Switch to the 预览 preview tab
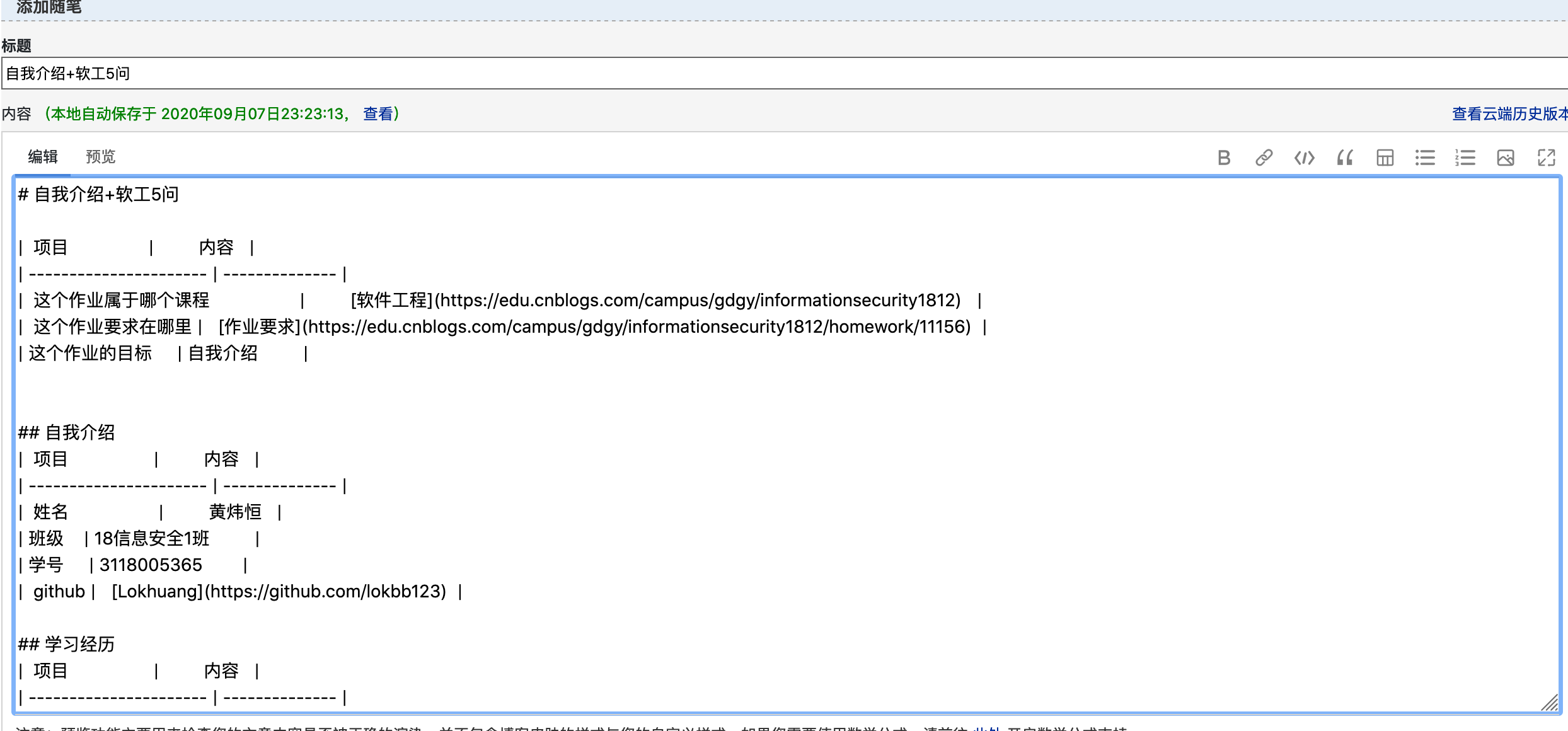 [x=100, y=156]
